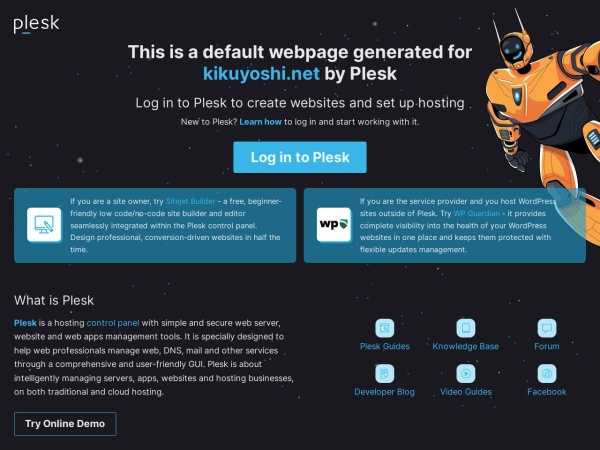
Task: Click the Developer Blog text label
Action: (385, 392)
